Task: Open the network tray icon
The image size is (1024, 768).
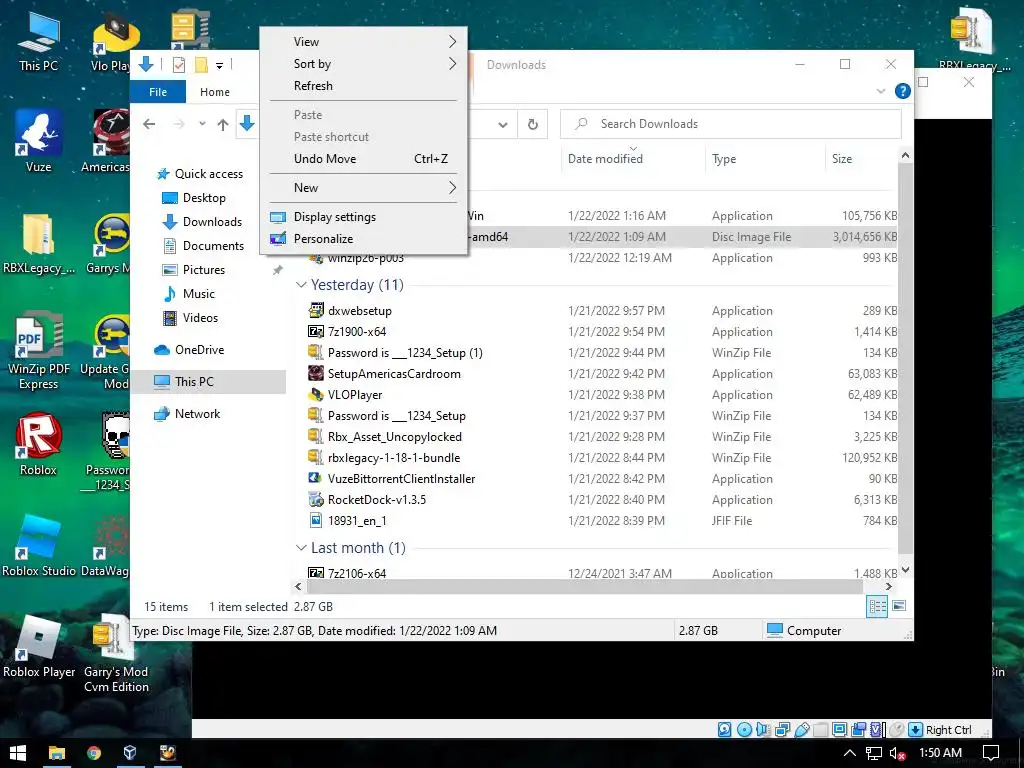Action: (x=874, y=753)
